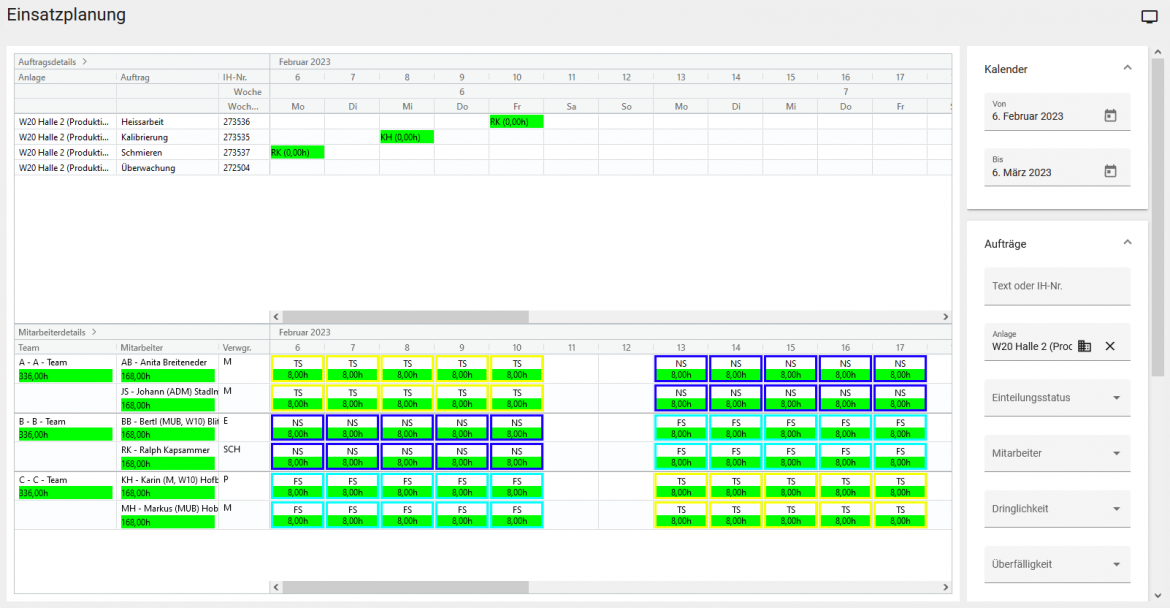Open the calendar picker for the Bis date
This screenshot has width=1170, height=608.
tap(1110, 170)
